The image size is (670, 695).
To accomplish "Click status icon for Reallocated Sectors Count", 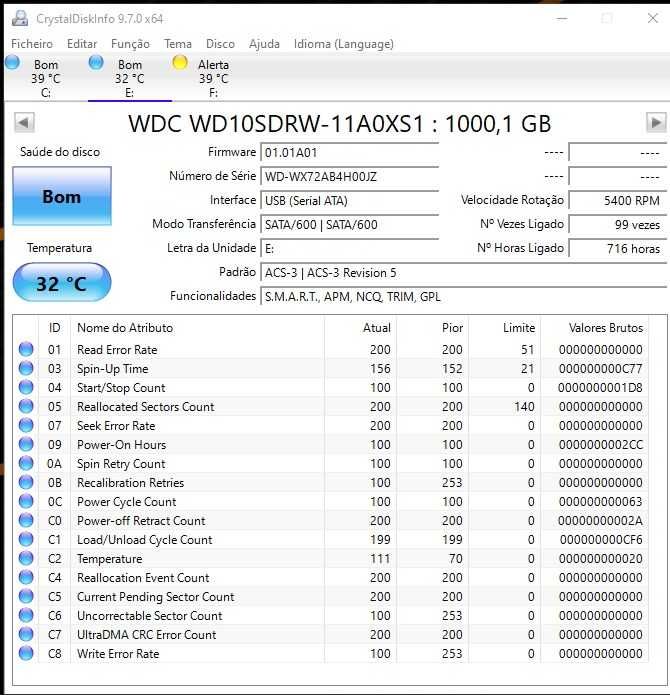I will [x=26, y=406].
